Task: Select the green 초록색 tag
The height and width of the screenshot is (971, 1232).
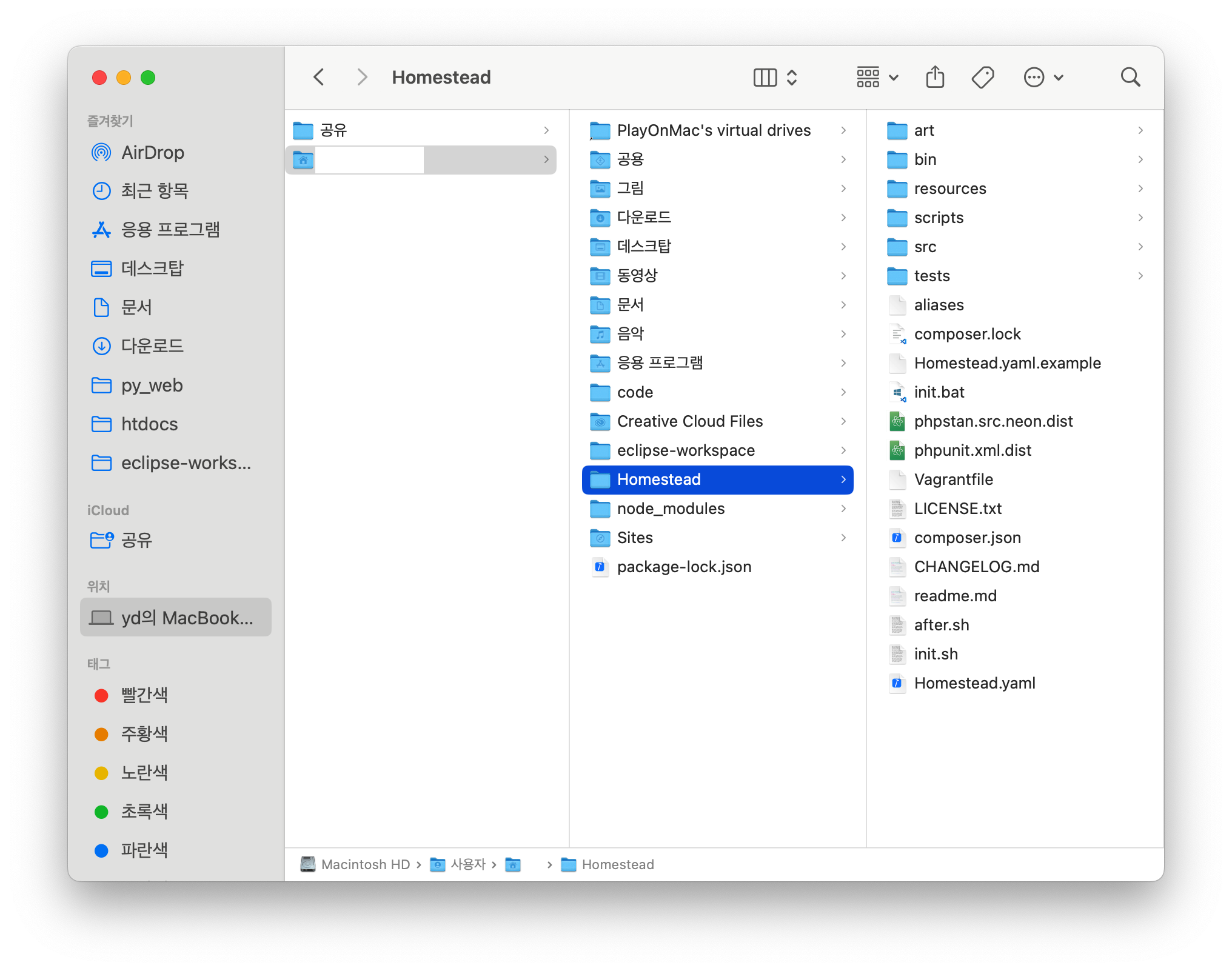Action: pos(144,812)
